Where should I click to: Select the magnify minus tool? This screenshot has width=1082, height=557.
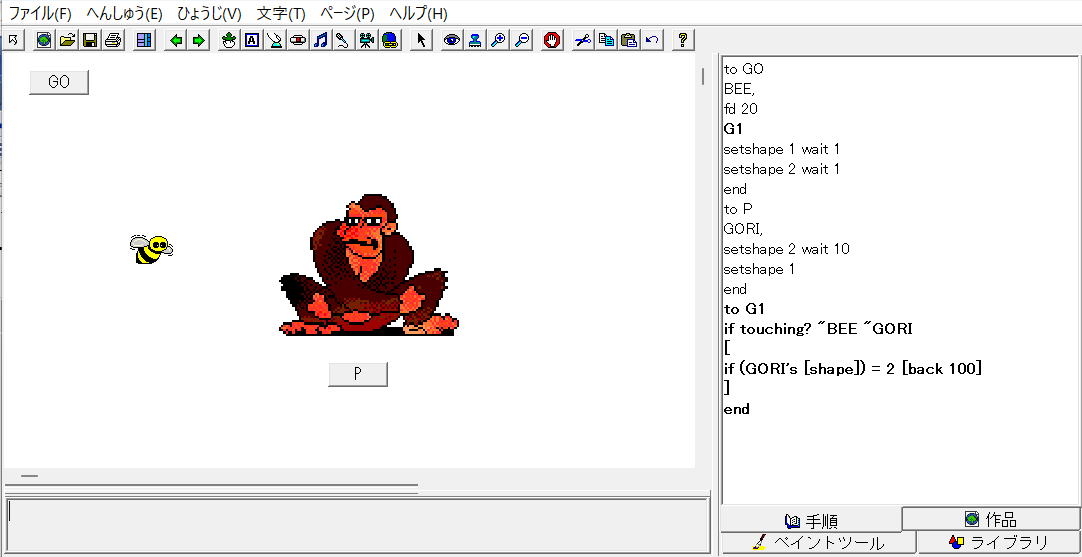[522, 40]
